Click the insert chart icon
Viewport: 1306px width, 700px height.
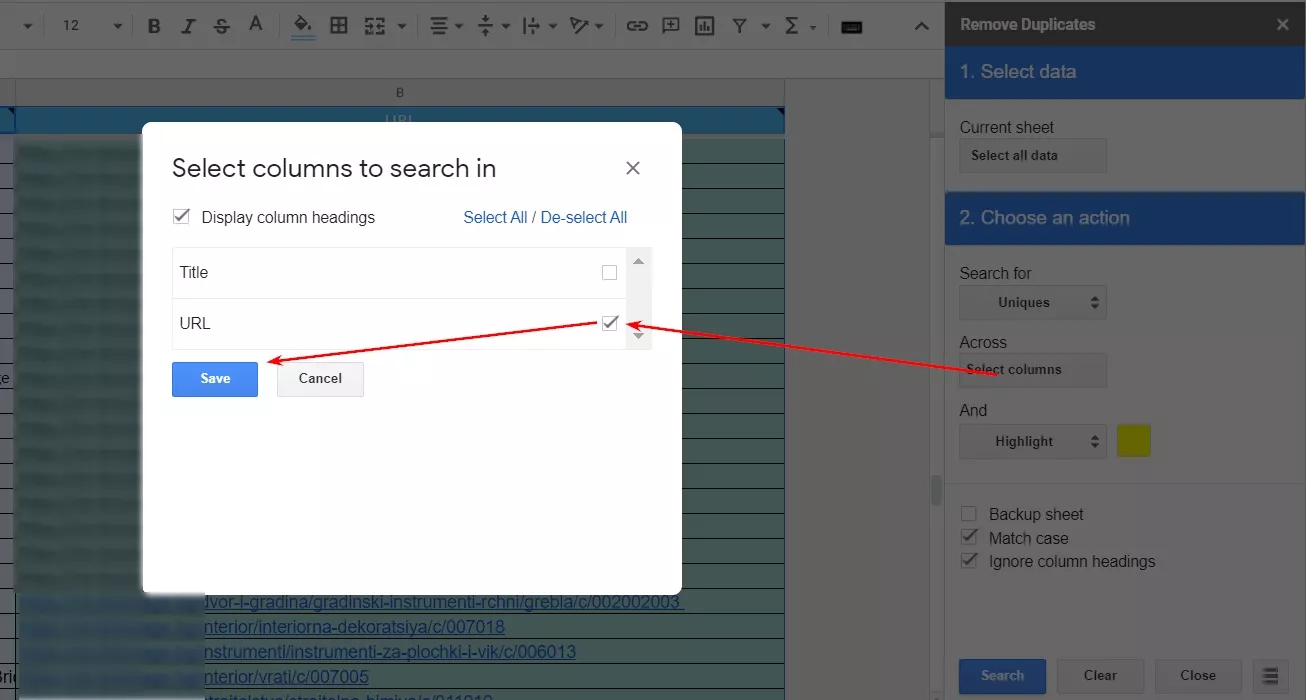point(705,26)
